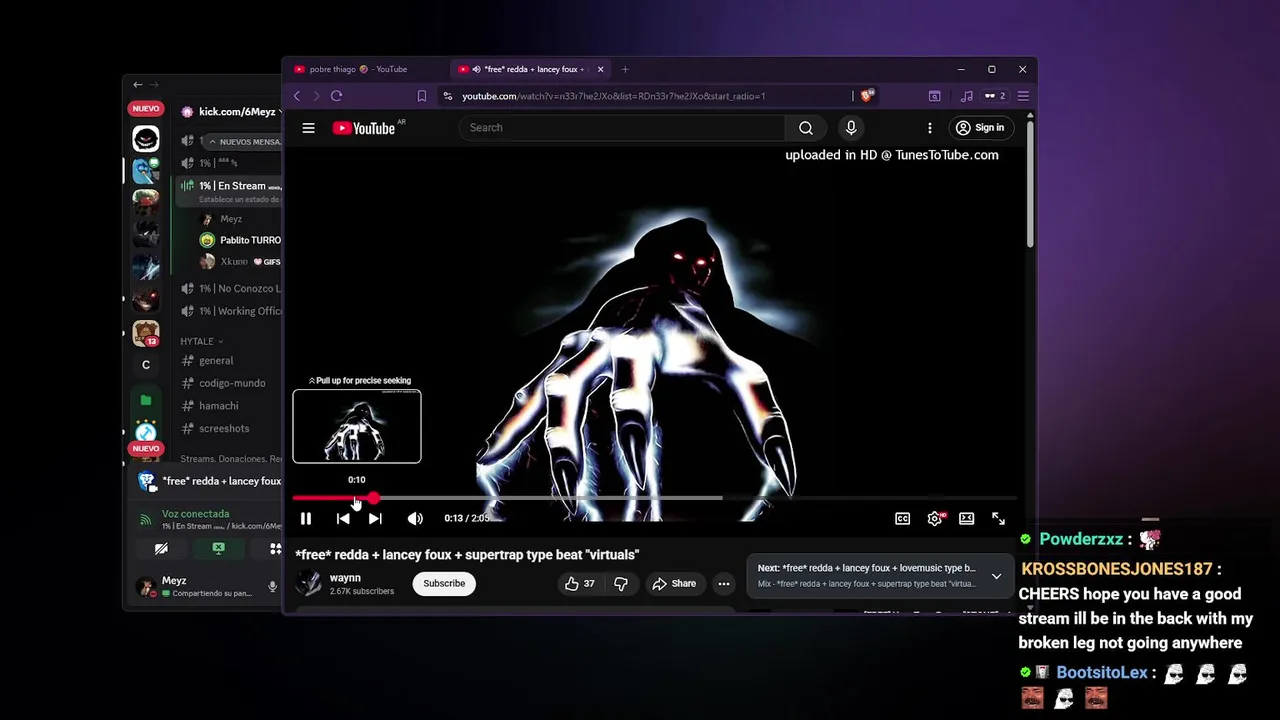This screenshot has width=1280, height=720.
Task: Go back in the browser
Action: click(x=297, y=96)
